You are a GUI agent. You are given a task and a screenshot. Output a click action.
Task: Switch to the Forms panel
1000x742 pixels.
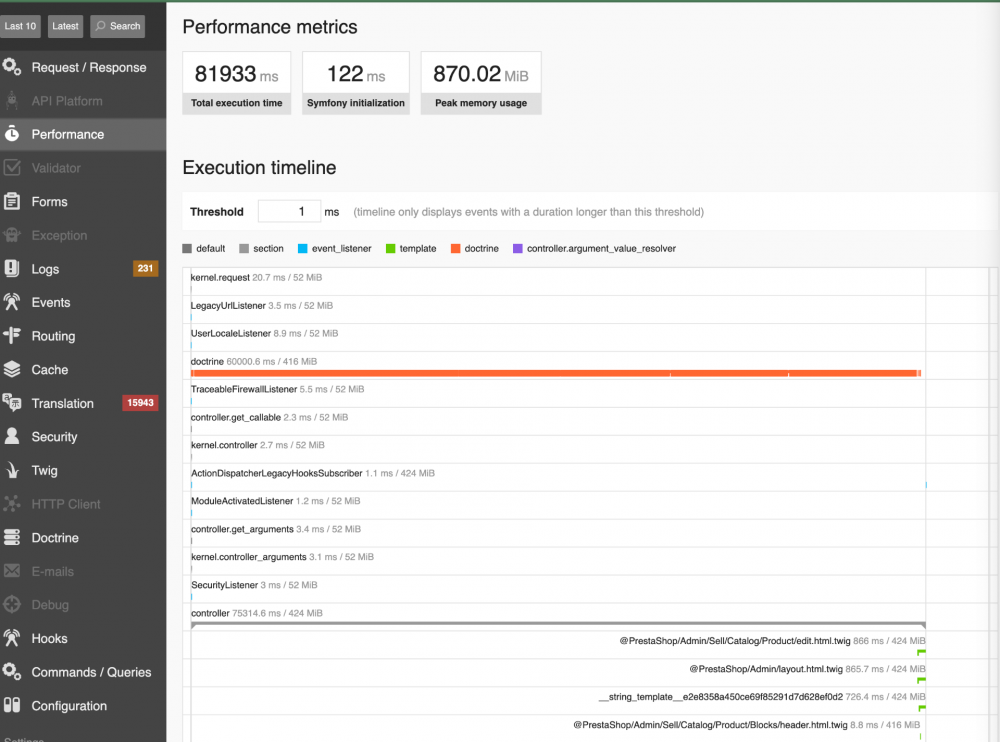pyautogui.click(x=12, y=201)
